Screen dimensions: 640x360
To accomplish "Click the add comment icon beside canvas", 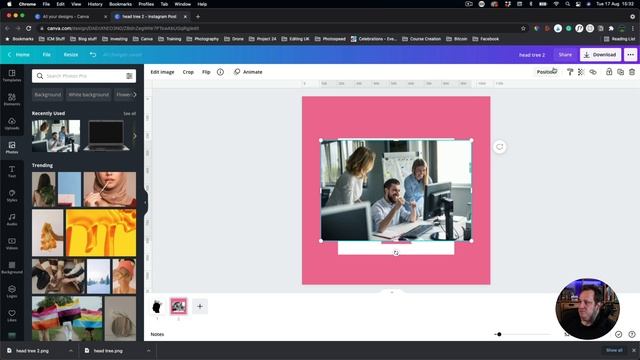I will coord(500,147).
